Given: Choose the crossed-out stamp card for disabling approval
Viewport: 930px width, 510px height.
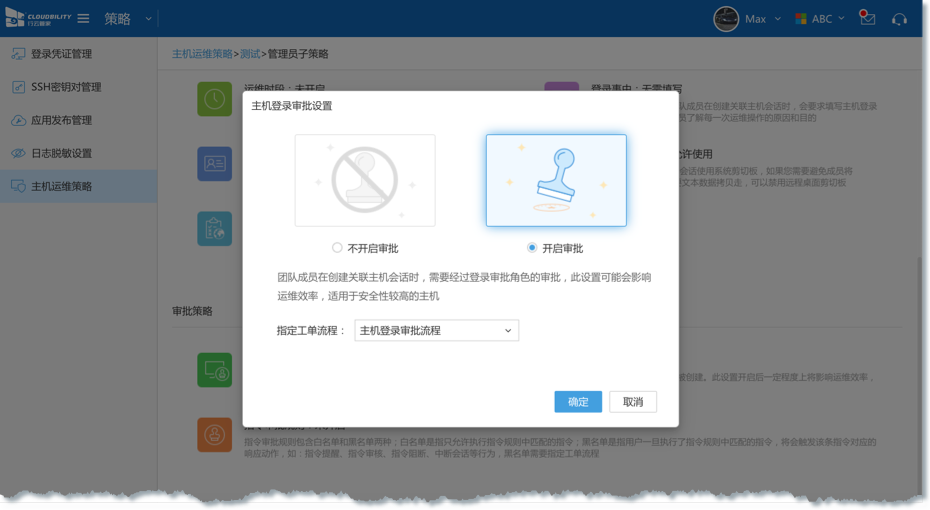Looking at the screenshot, I should (365, 180).
